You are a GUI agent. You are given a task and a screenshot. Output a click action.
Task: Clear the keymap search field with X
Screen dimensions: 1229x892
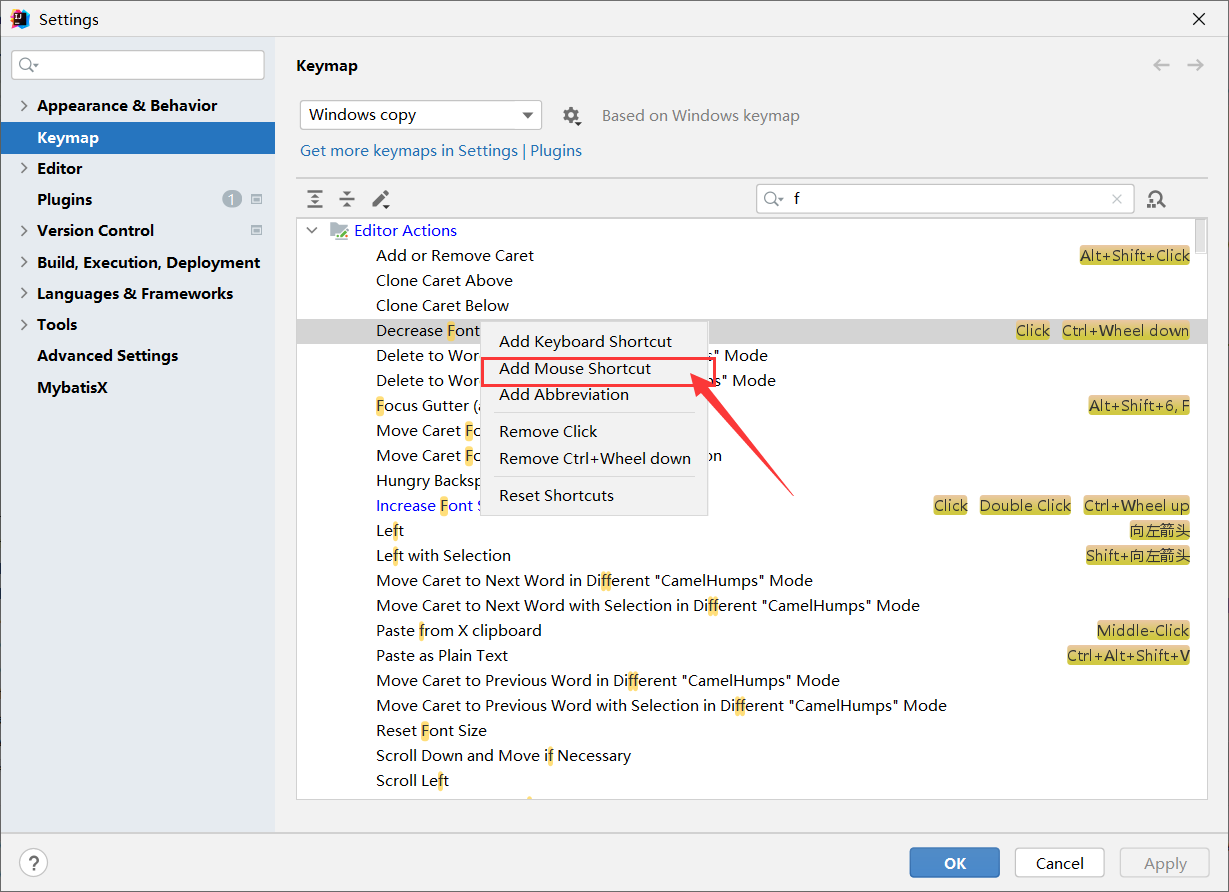tap(1117, 199)
